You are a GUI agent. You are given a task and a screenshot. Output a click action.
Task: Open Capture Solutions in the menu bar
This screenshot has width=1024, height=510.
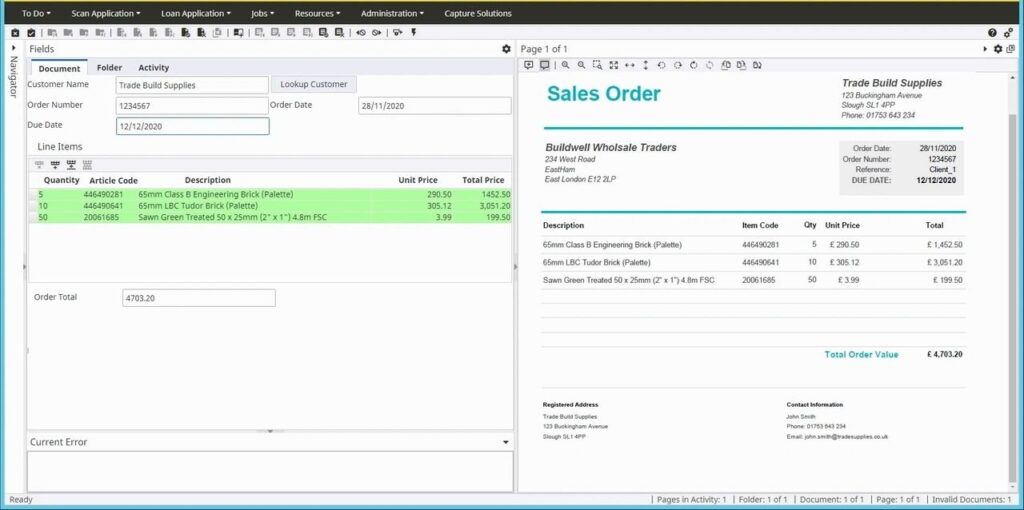[x=478, y=14]
